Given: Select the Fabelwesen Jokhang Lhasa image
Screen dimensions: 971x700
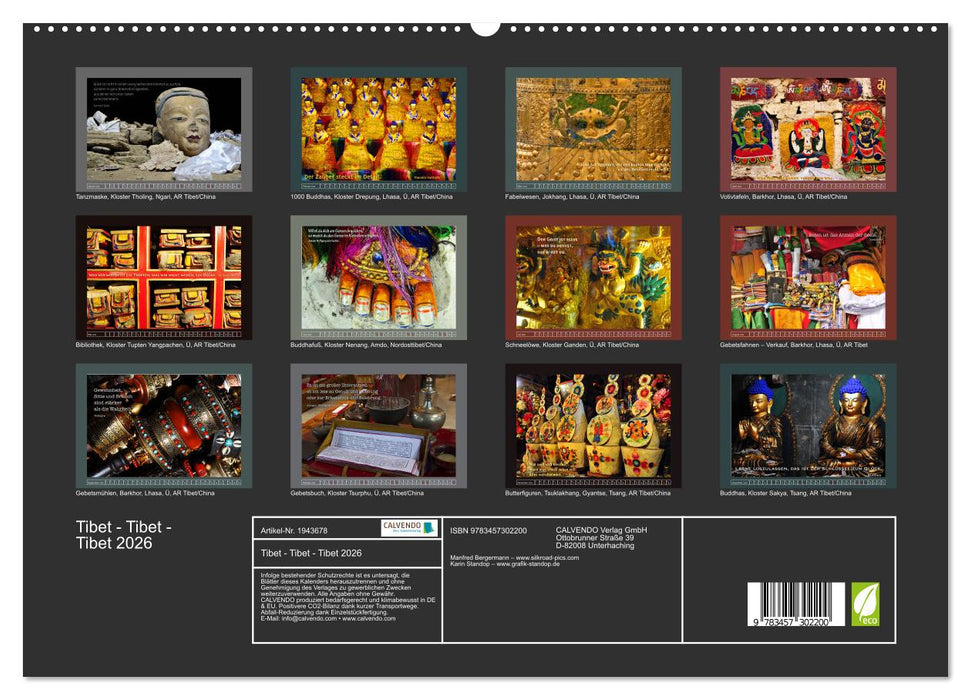Looking at the screenshot, I should (590, 128).
